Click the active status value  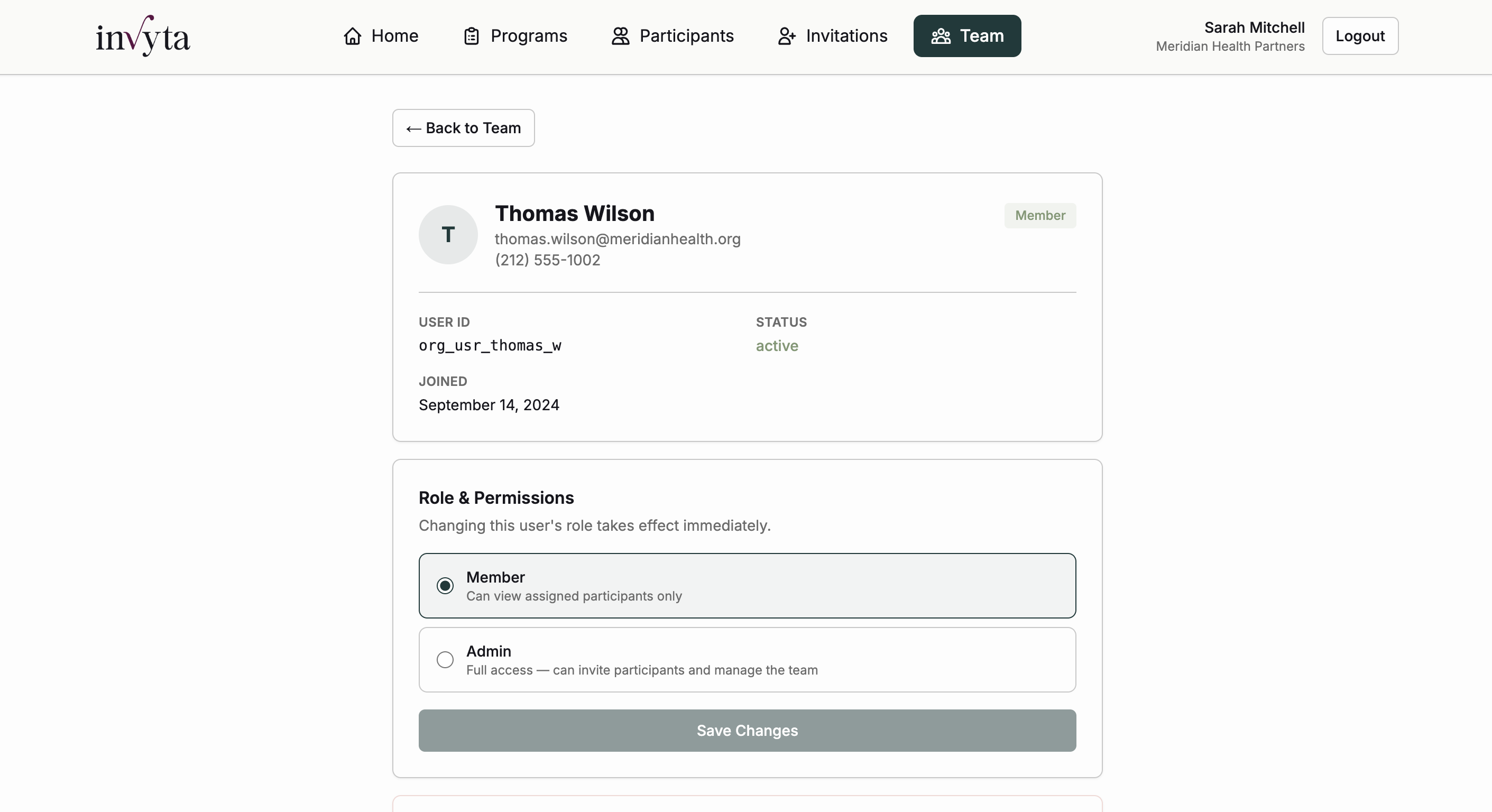pyautogui.click(x=777, y=346)
